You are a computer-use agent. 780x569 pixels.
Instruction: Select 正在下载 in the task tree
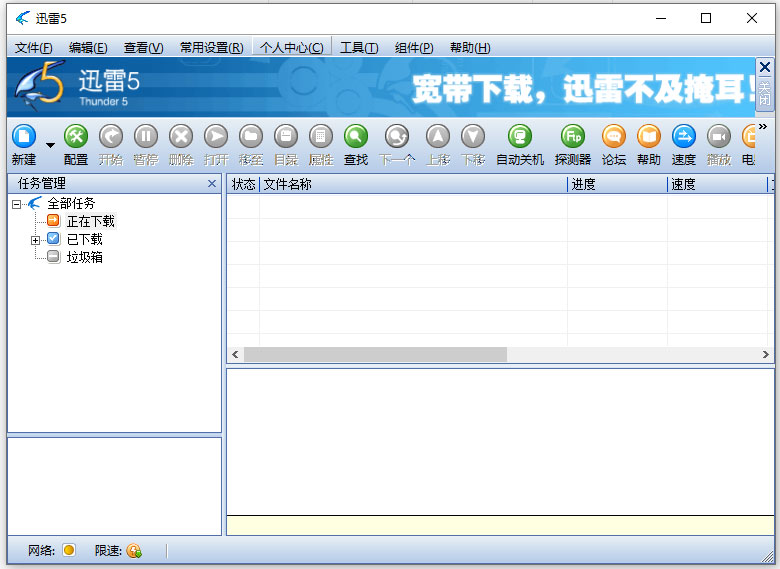tap(91, 221)
